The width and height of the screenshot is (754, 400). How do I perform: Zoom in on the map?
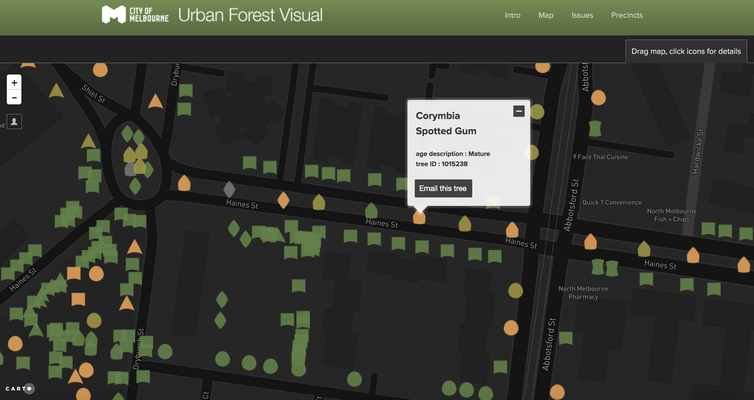coord(14,83)
